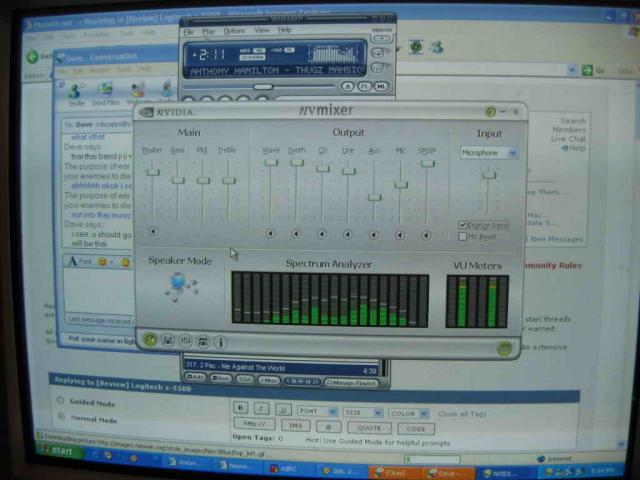640x480 pixels.
Task: Click the Underline U button in editor
Action: 283,409
